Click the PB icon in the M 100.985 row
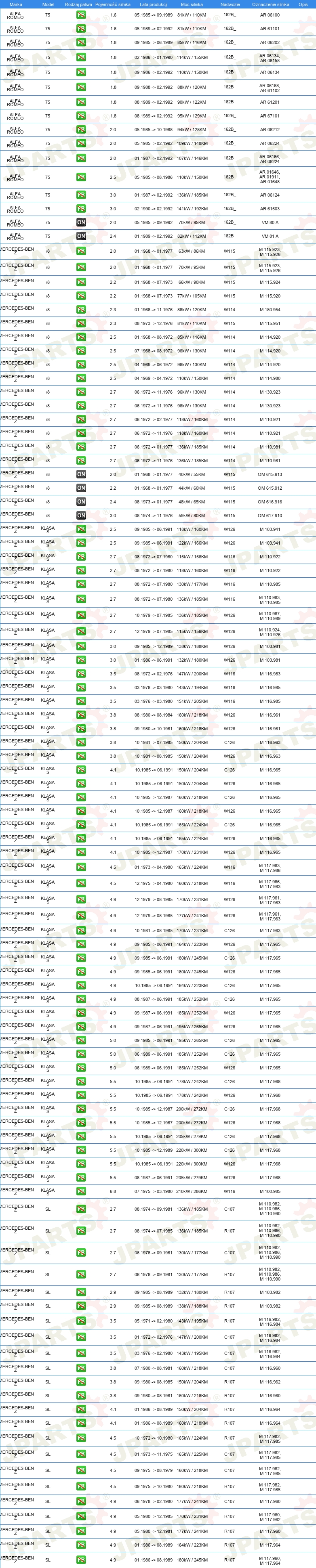The height and width of the screenshot is (1568, 316). coord(81,1191)
